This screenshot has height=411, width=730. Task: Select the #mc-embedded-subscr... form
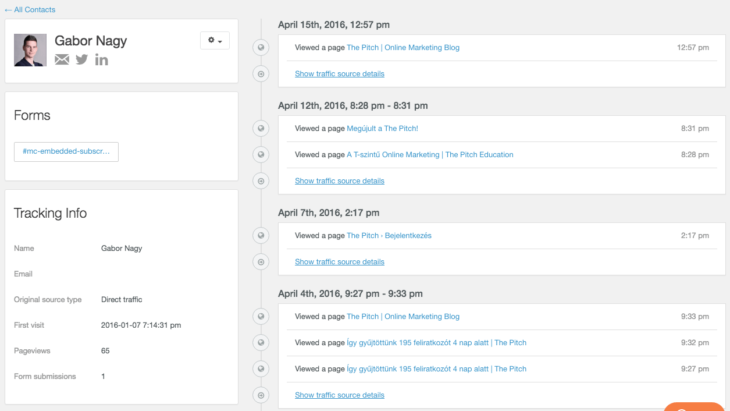pos(66,152)
